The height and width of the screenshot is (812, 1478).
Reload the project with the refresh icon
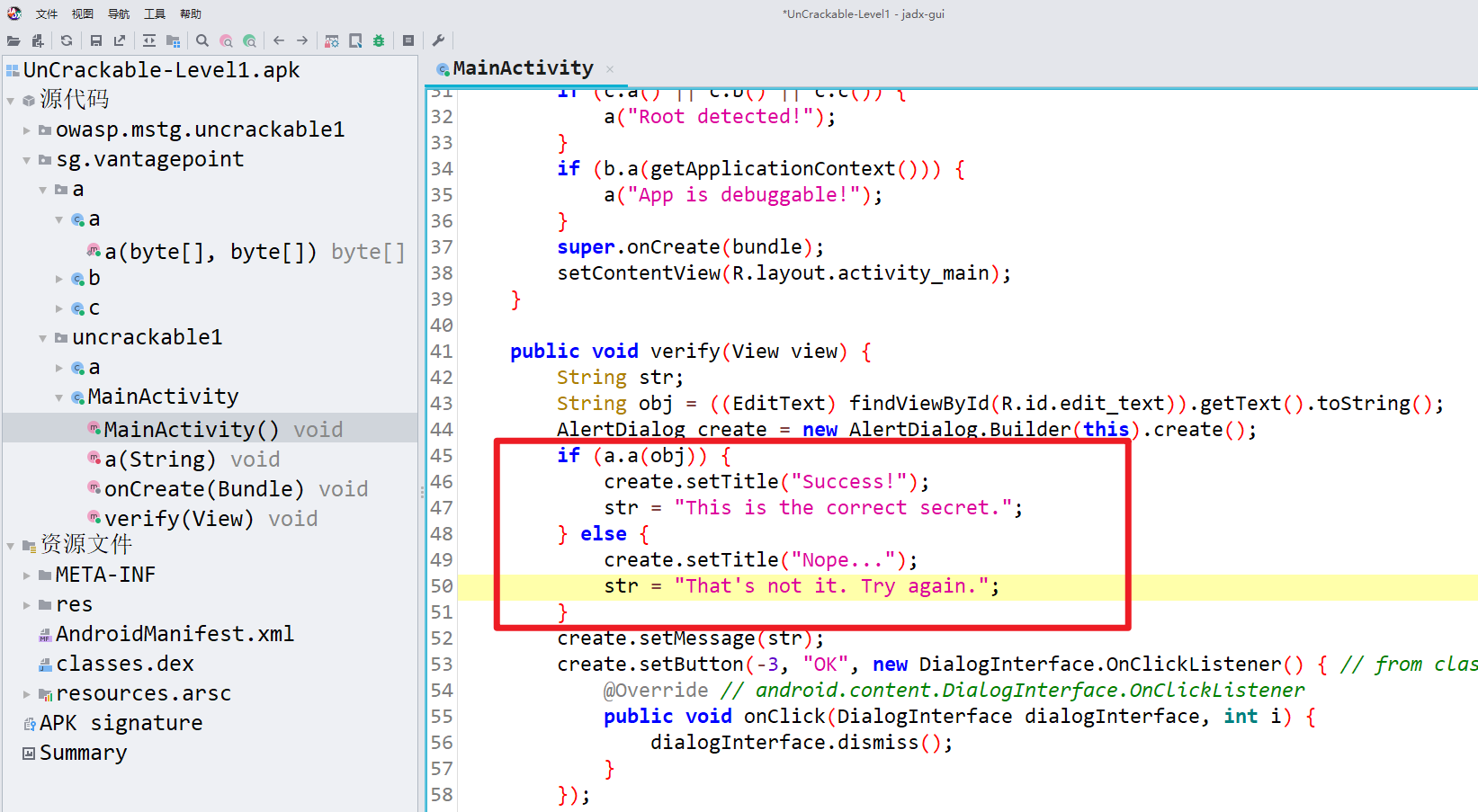(x=67, y=40)
